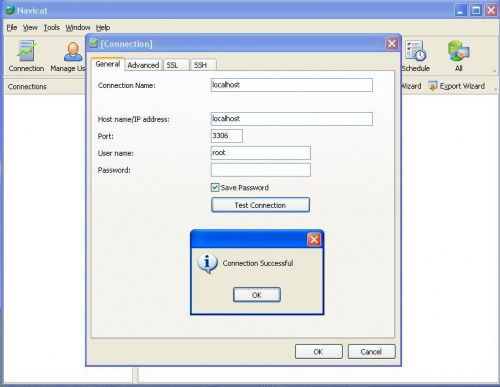The height and width of the screenshot is (387, 500).
Task: Confirm Connection Successful message with OK
Action: [x=257, y=295]
